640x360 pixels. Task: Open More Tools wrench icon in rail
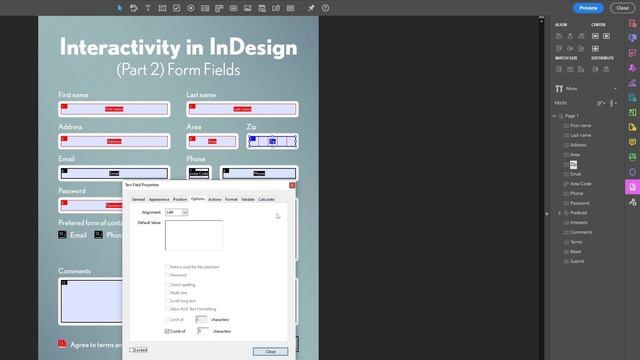pos(632,202)
